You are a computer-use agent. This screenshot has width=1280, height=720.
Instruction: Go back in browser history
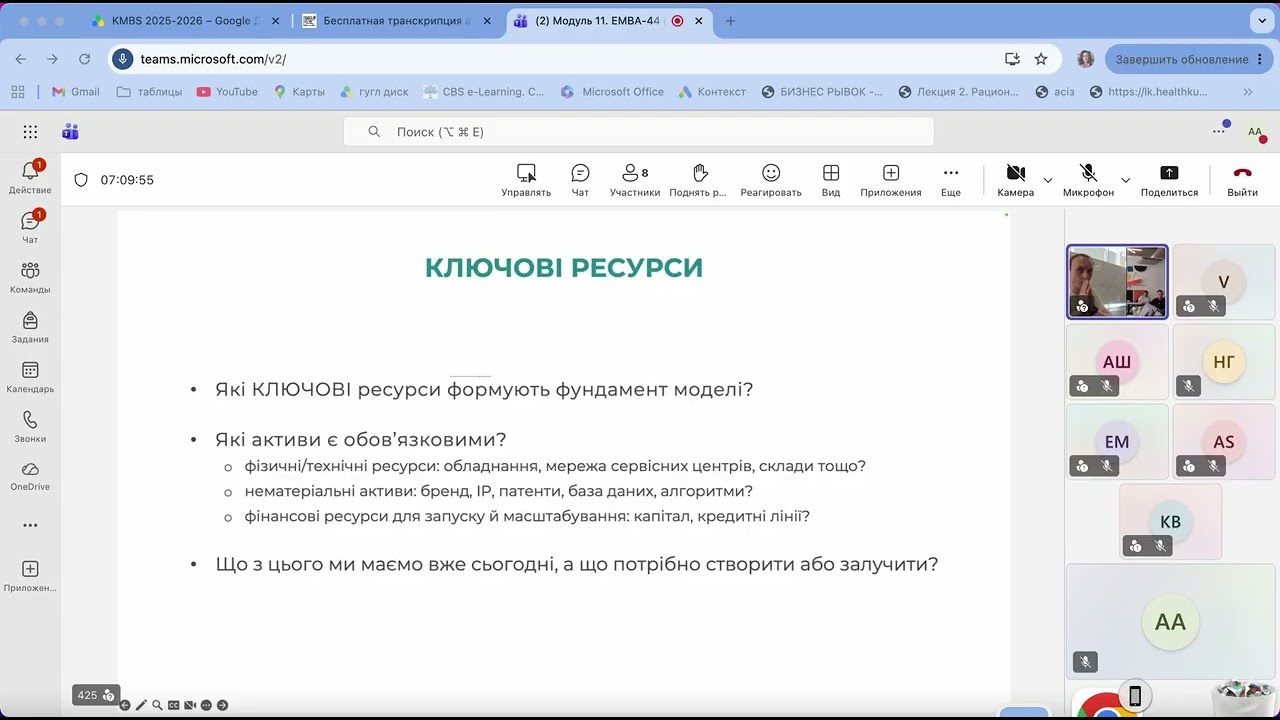click(x=21, y=59)
